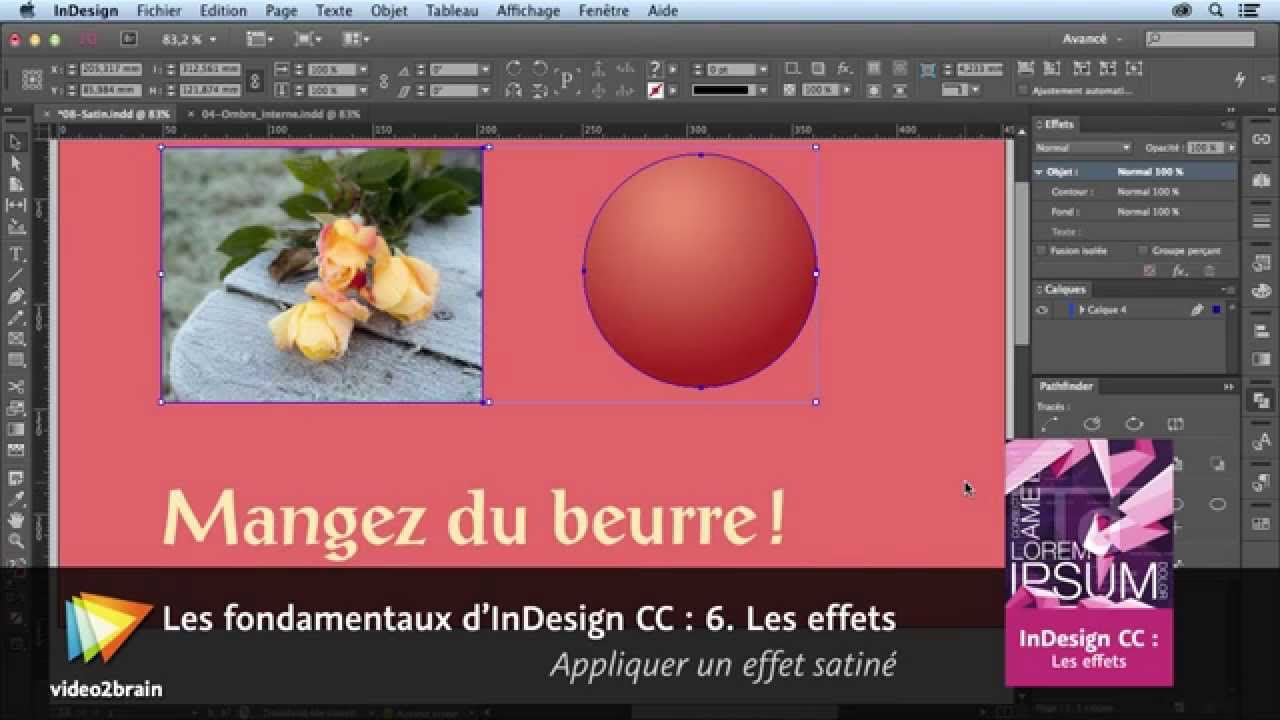The image size is (1280, 720).
Task: Click the stroke color swatch in Control bar
Action: (656, 90)
